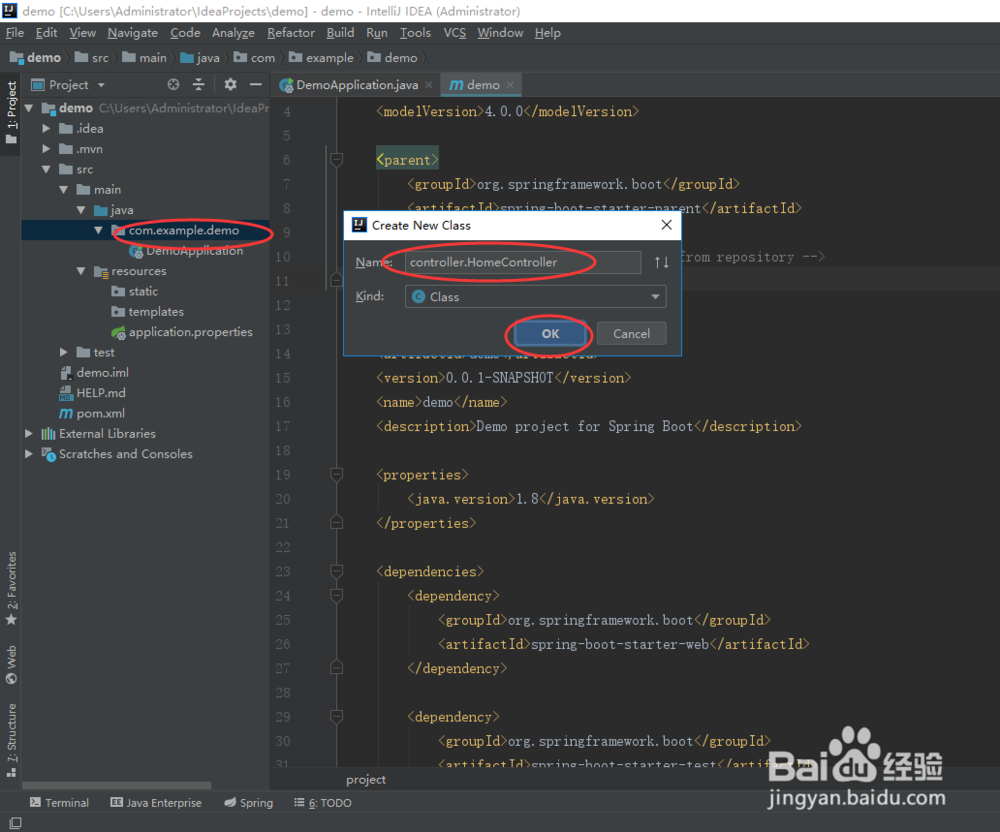Click fold marker at properties line 19

pos(337,474)
